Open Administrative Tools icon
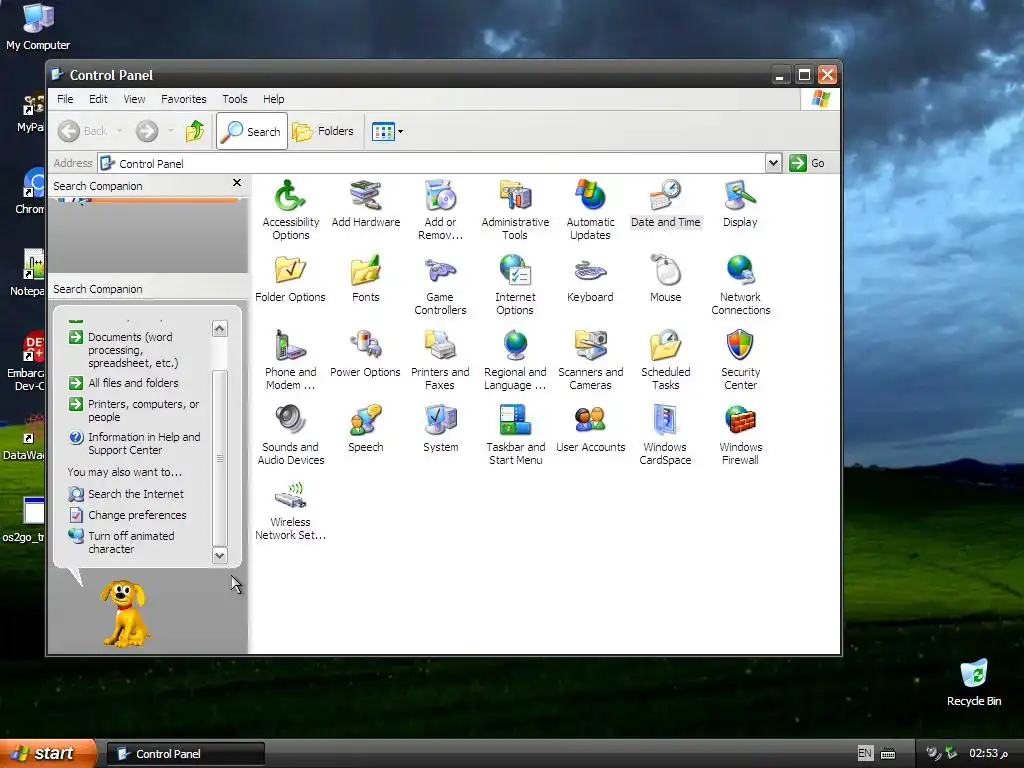Image resolution: width=1024 pixels, height=768 pixels. (515, 210)
